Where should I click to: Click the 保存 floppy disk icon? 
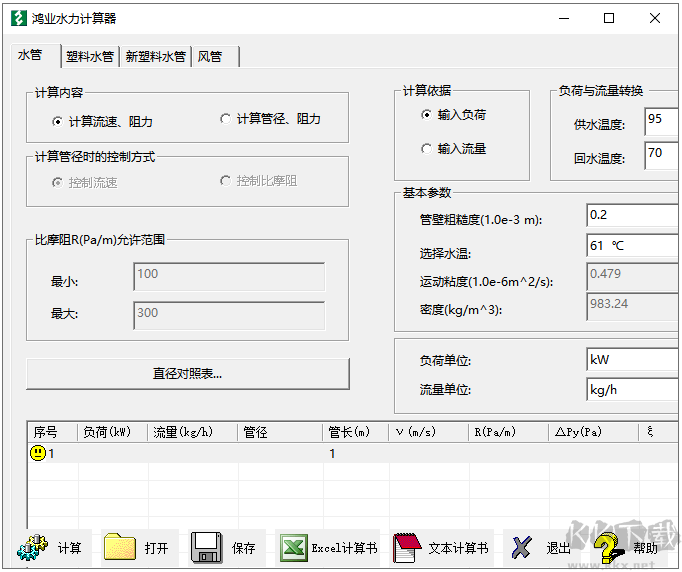[207, 548]
